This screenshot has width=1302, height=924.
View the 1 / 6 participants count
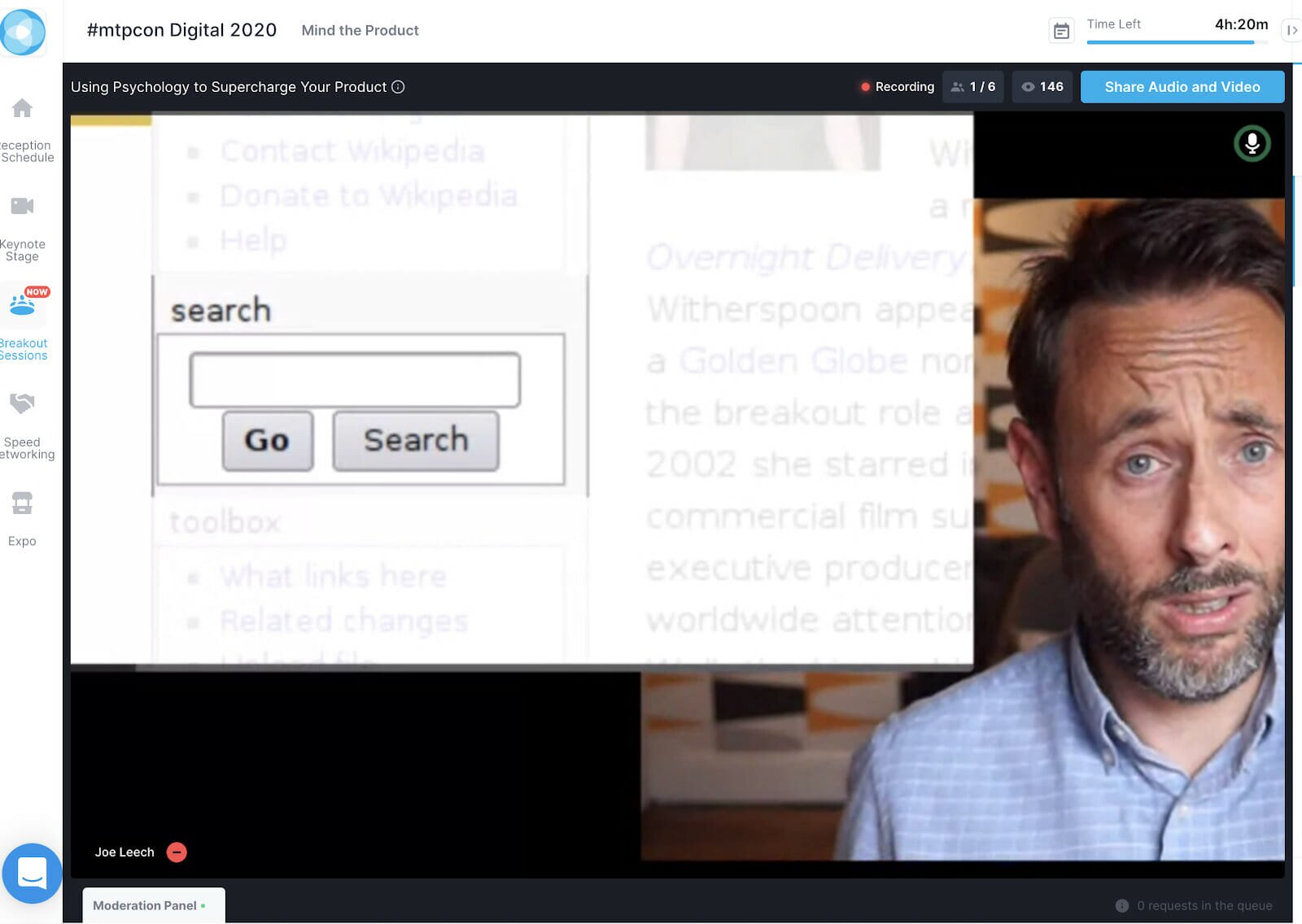973,87
